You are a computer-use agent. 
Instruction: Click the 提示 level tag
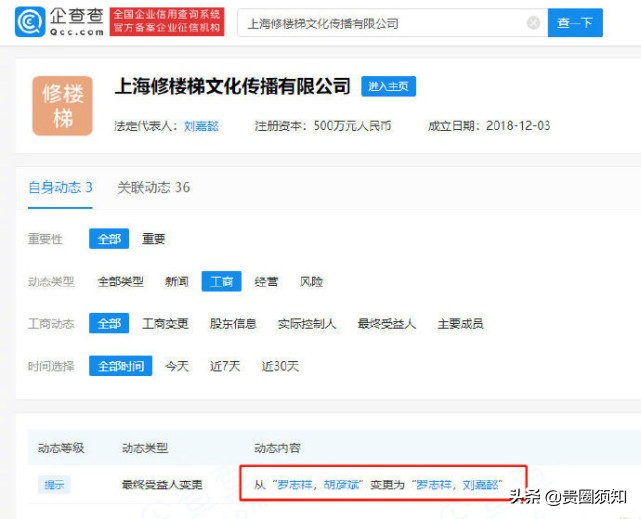click(54, 485)
